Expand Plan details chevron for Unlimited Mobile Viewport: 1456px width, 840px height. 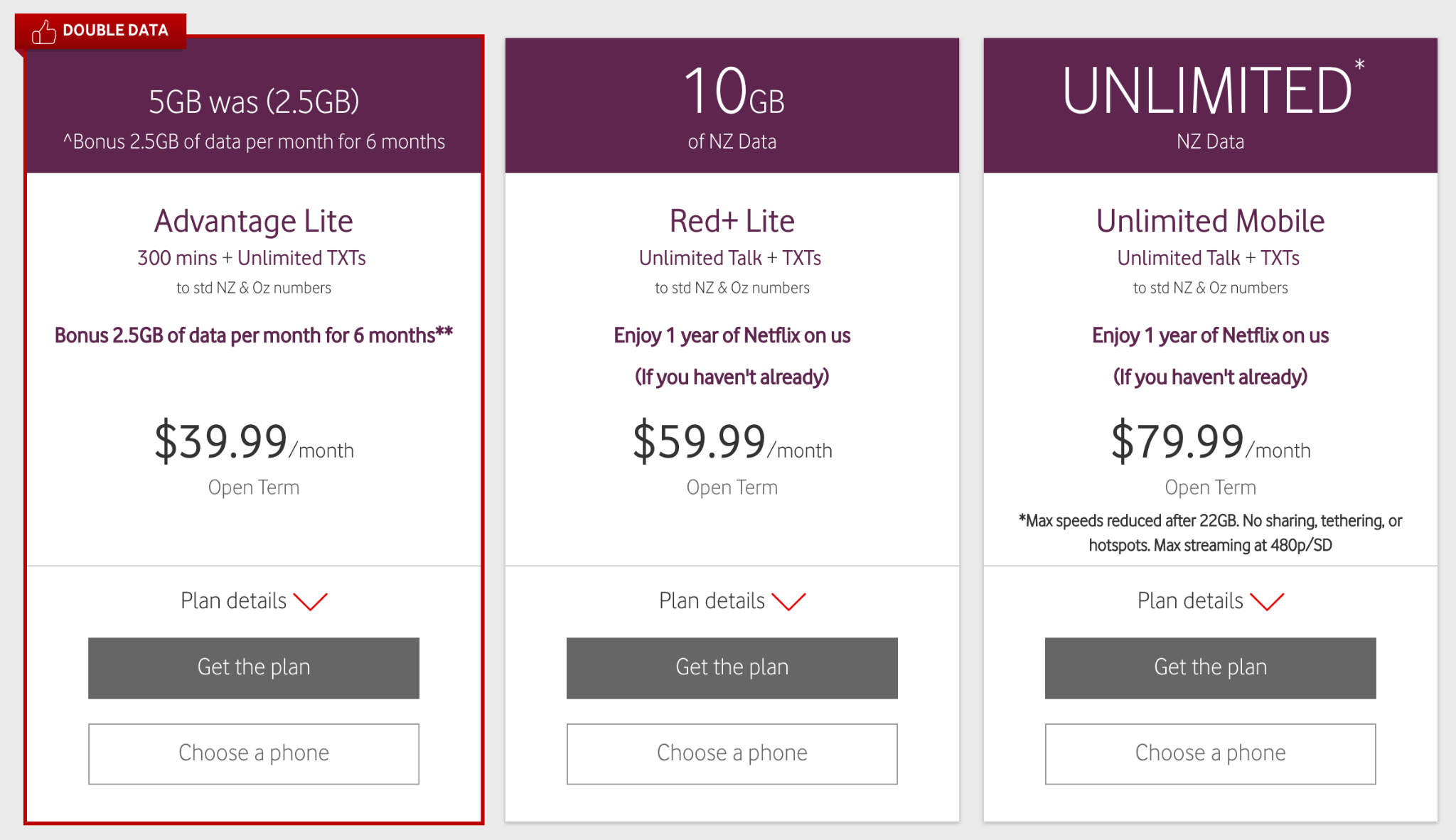tap(1268, 601)
